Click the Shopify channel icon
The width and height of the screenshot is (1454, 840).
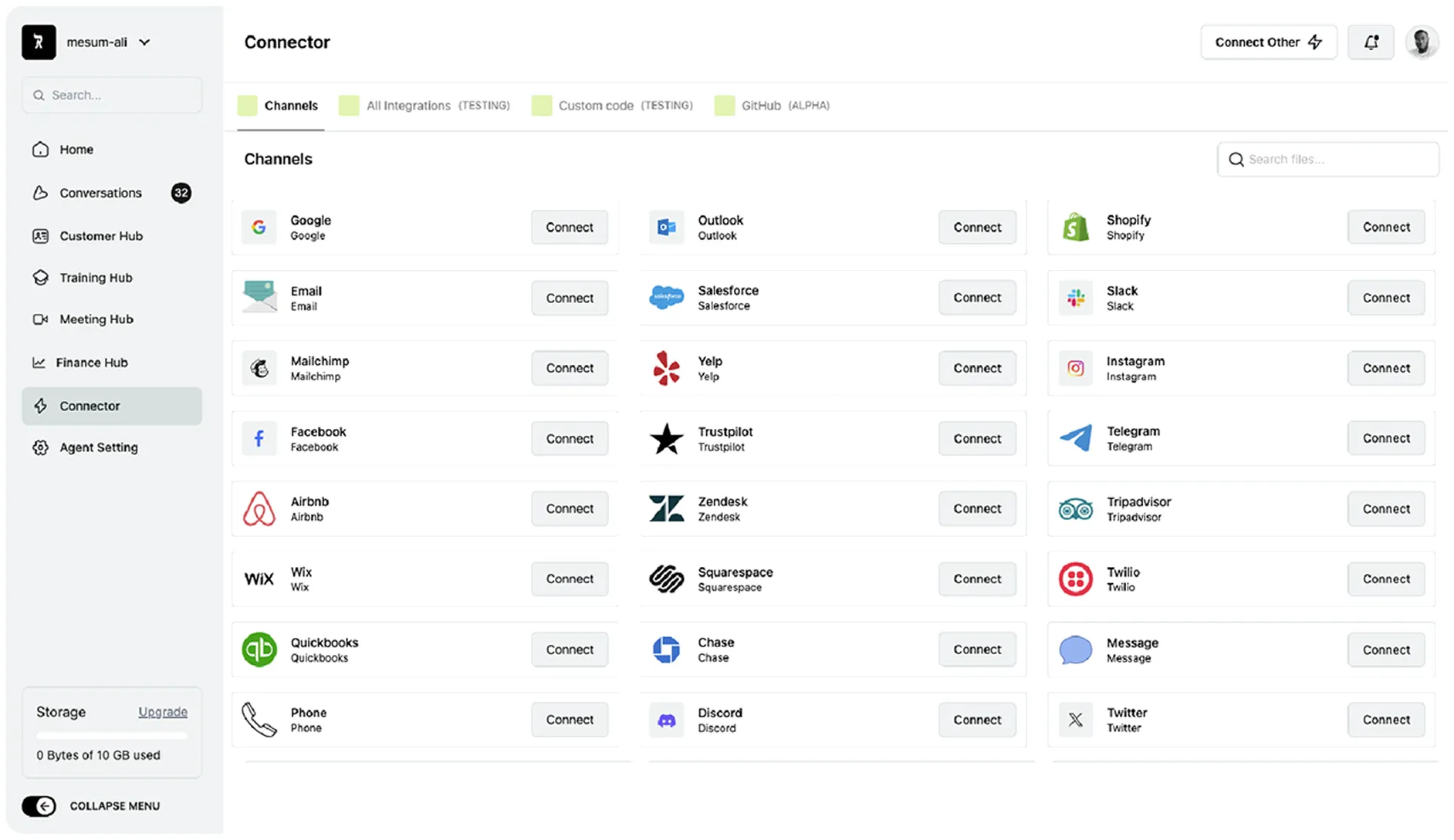coord(1076,227)
